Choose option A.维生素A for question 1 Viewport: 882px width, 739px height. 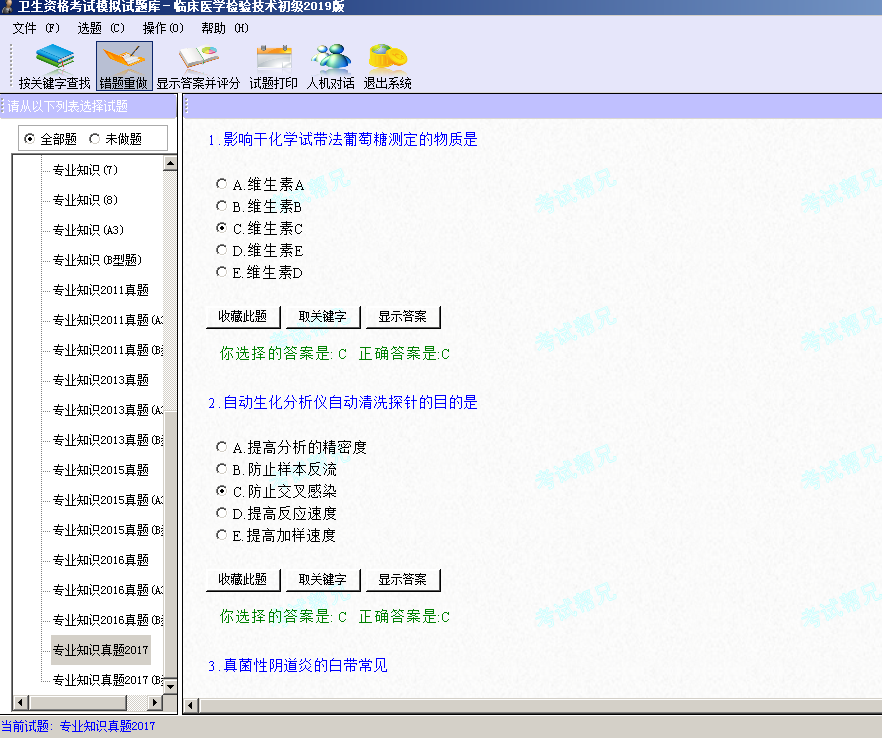pos(222,184)
